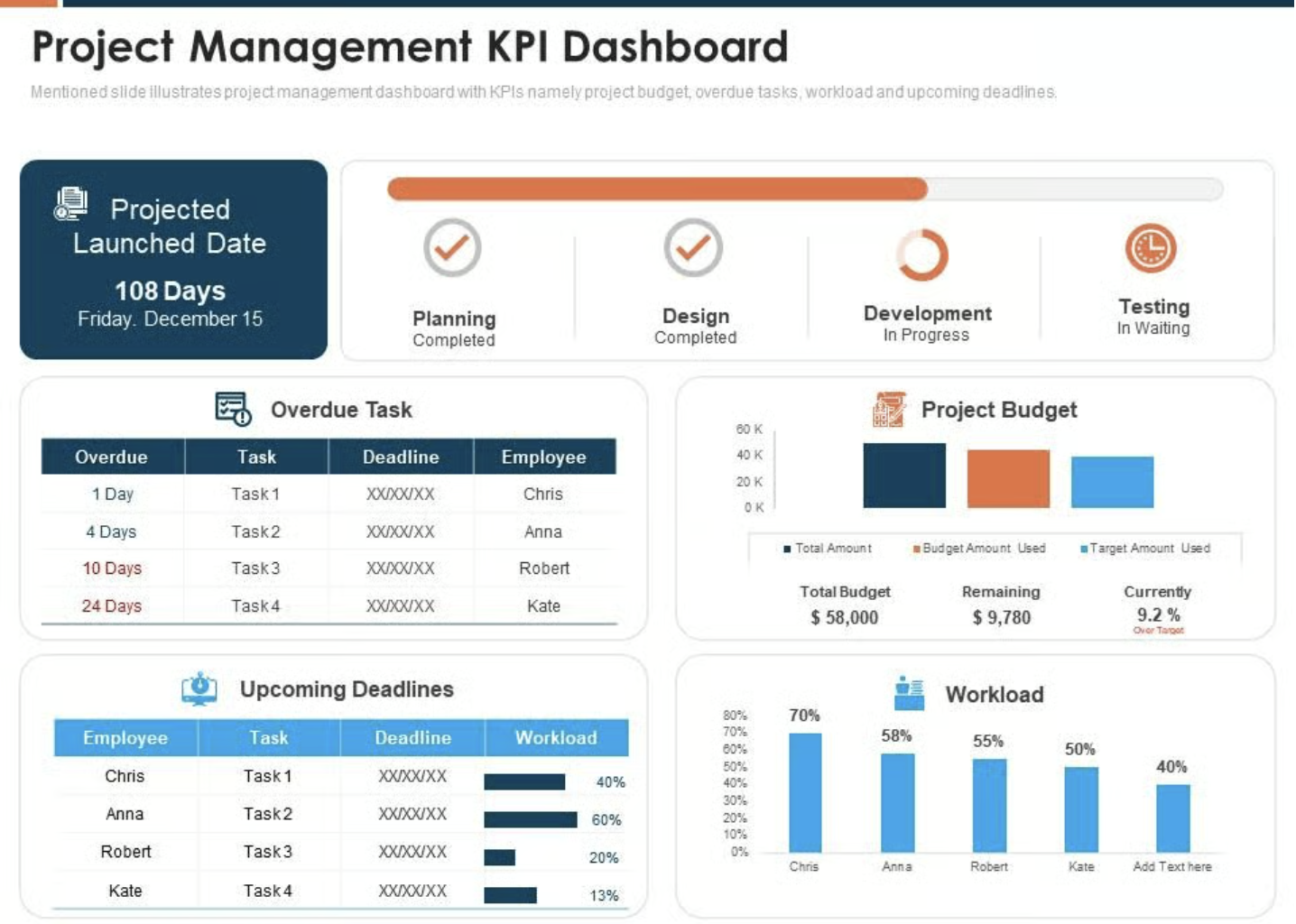Click the Development in-progress ring icon
This screenshot has height=924, width=1296.
[922, 254]
